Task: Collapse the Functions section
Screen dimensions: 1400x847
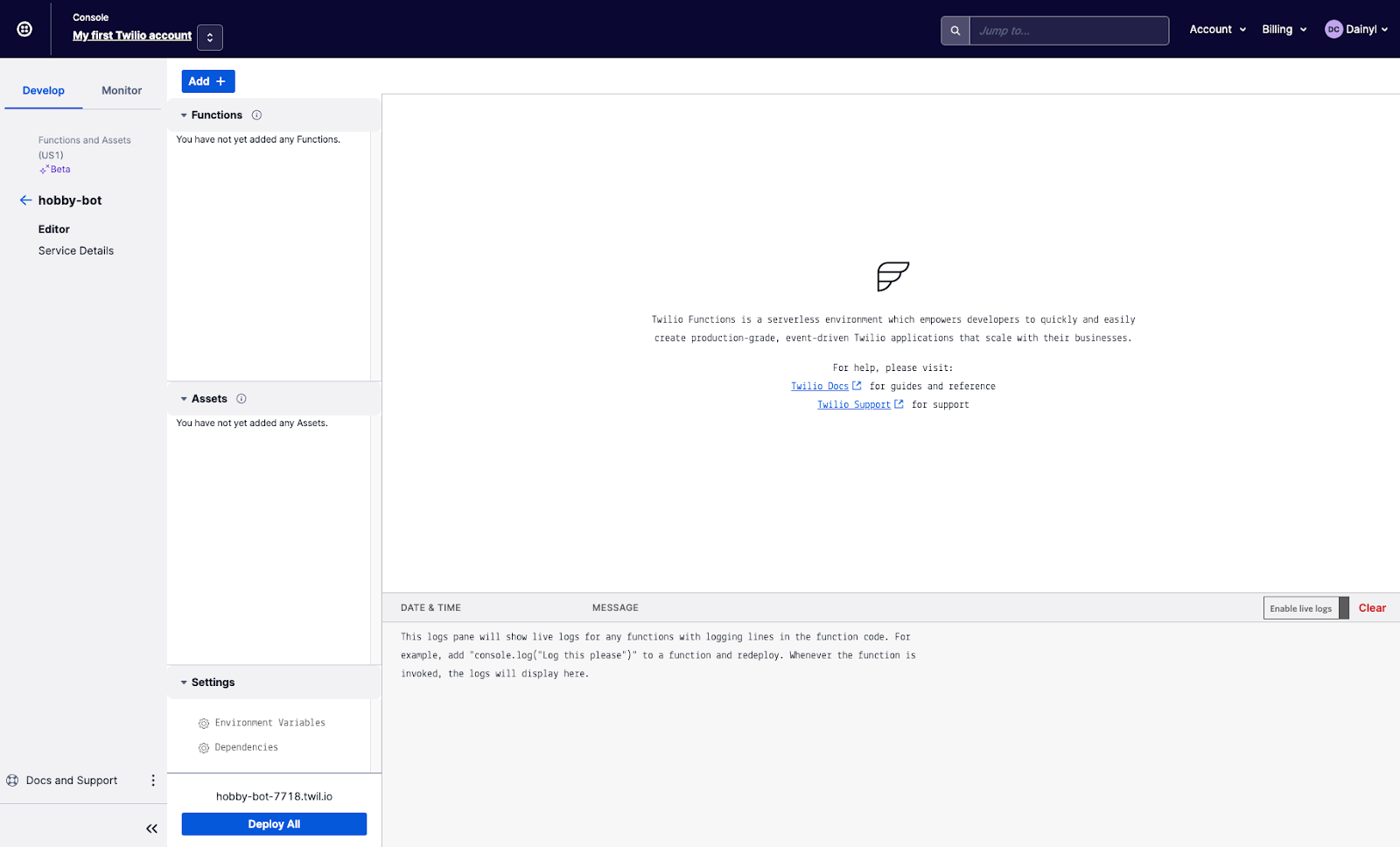Action: click(184, 115)
